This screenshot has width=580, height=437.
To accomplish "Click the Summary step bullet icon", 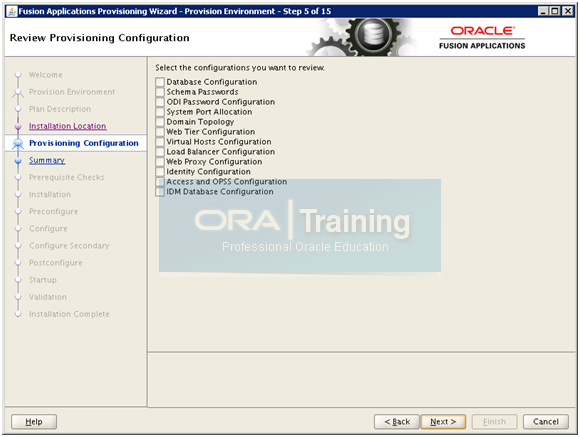I will tap(18, 161).
